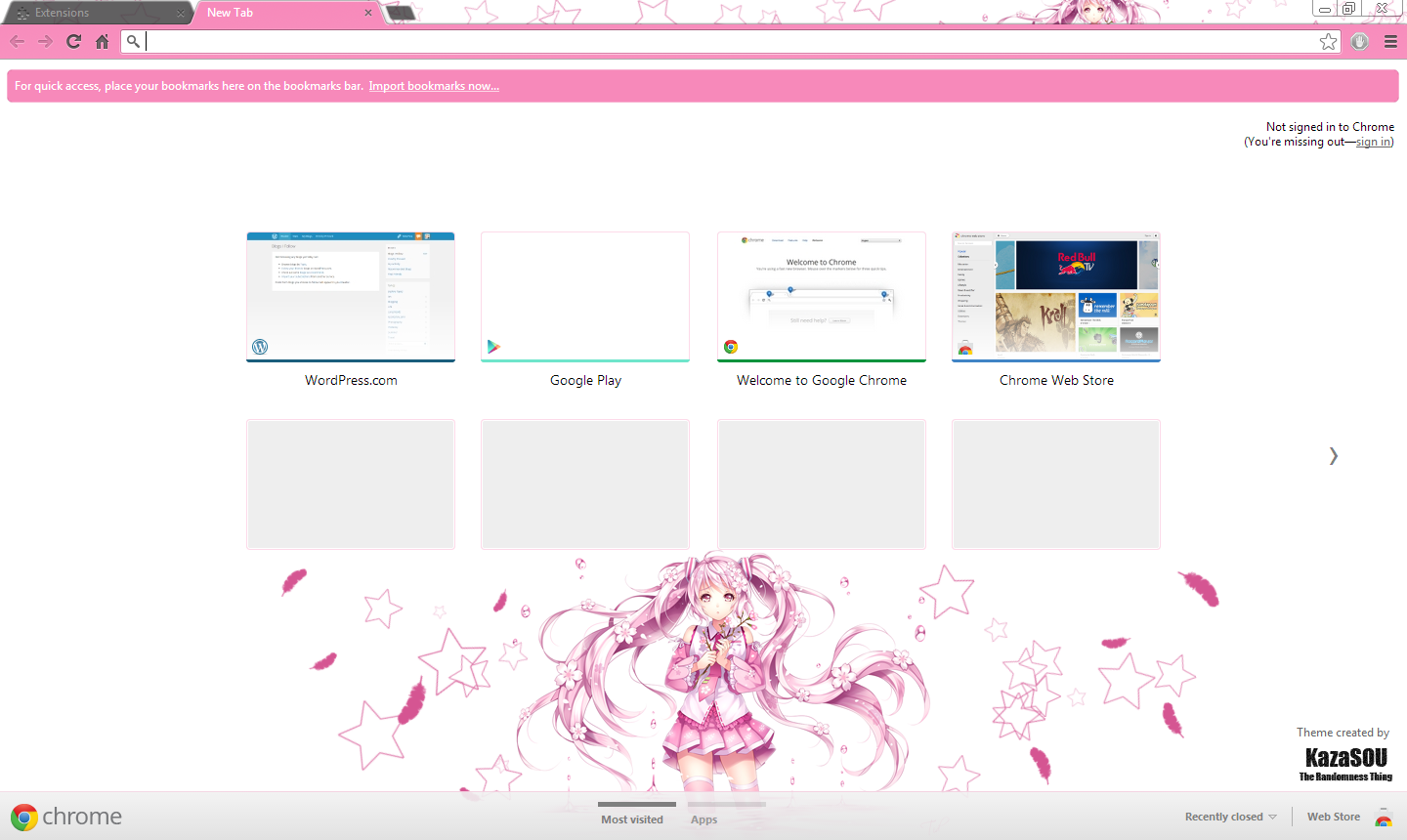
Task: Go to next page with right chevron
Action: (x=1333, y=456)
